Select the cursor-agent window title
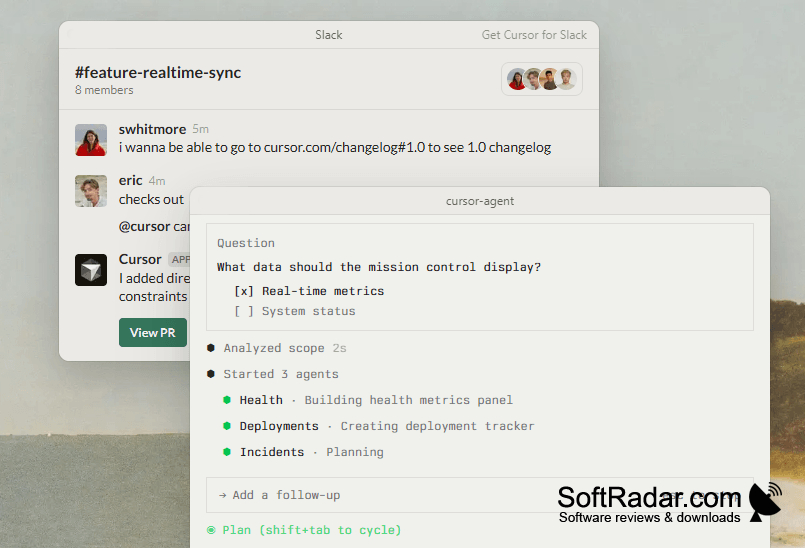Viewport: 805px width, 548px height. click(x=480, y=201)
